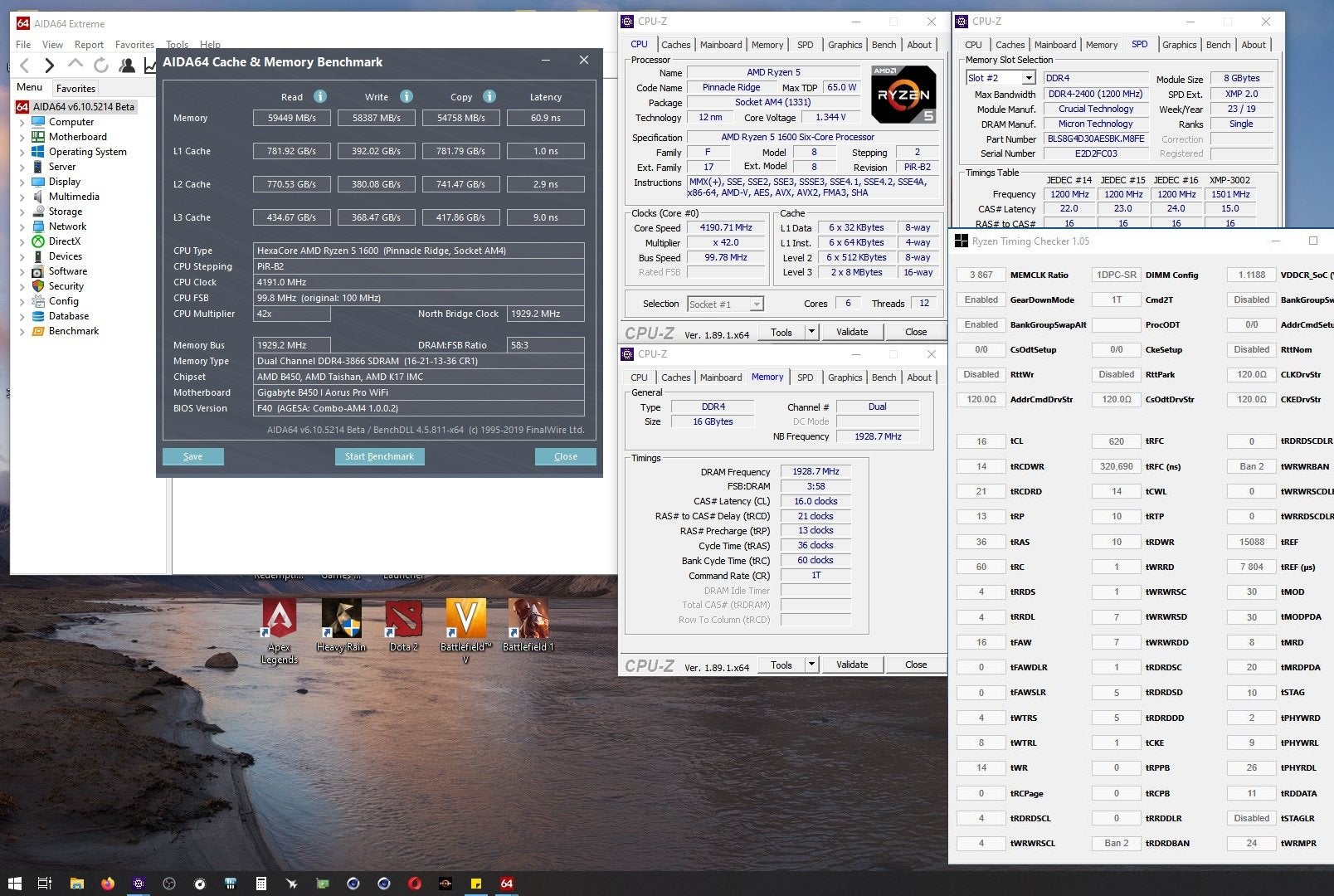Screen dimensions: 1334x896
Task: Open Graphics tab in the CPU-Z SPD window
Action: 1179,45
